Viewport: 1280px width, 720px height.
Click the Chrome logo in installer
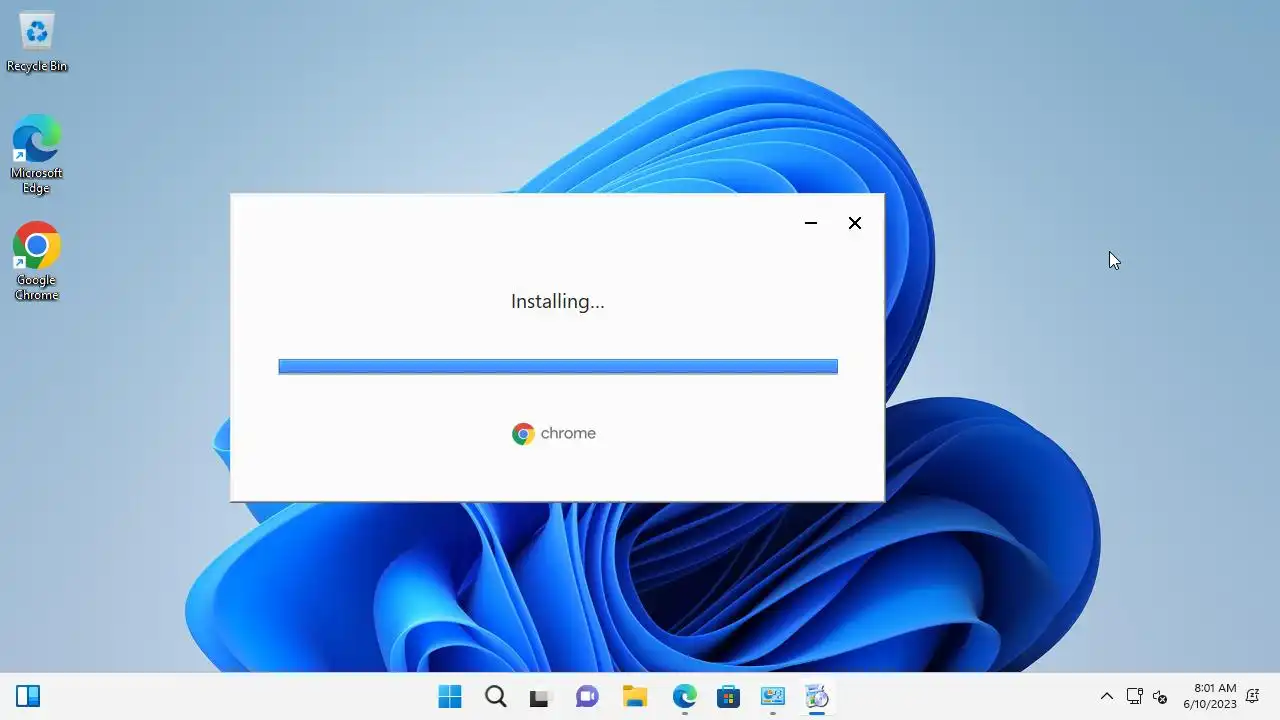[523, 433]
